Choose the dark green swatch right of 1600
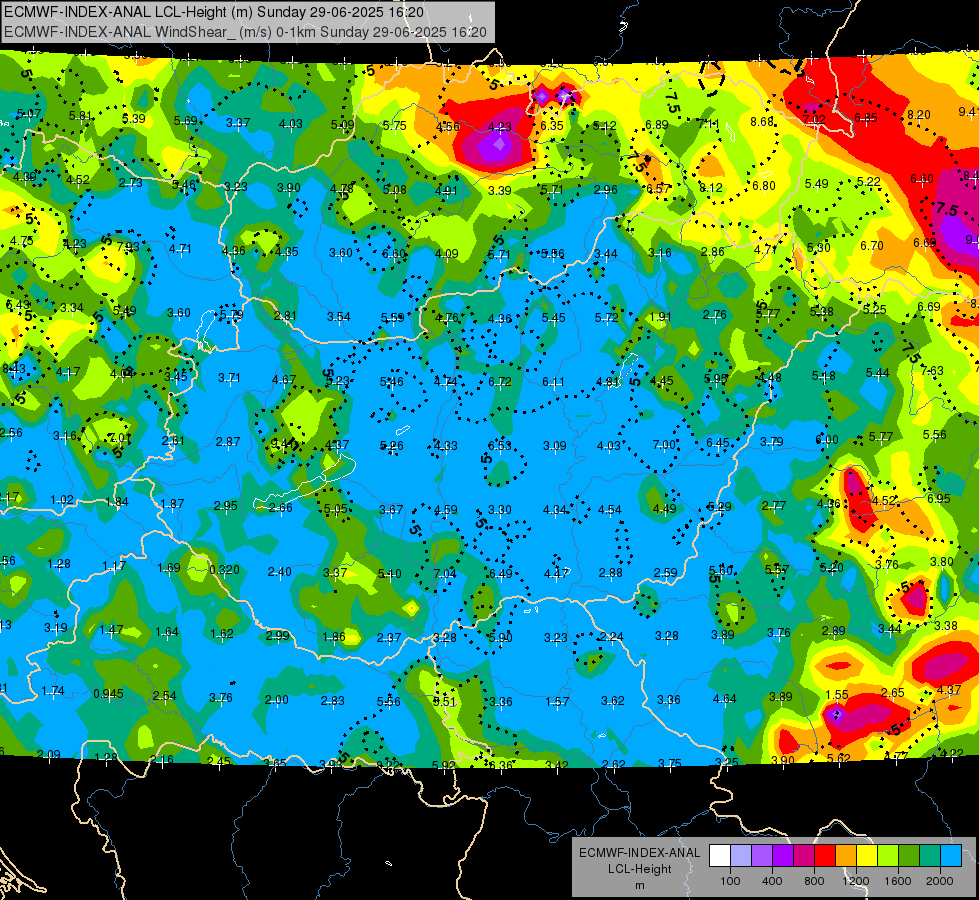The height and width of the screenshot is (900, 979). pyautogui.click(x=909, y=856)
